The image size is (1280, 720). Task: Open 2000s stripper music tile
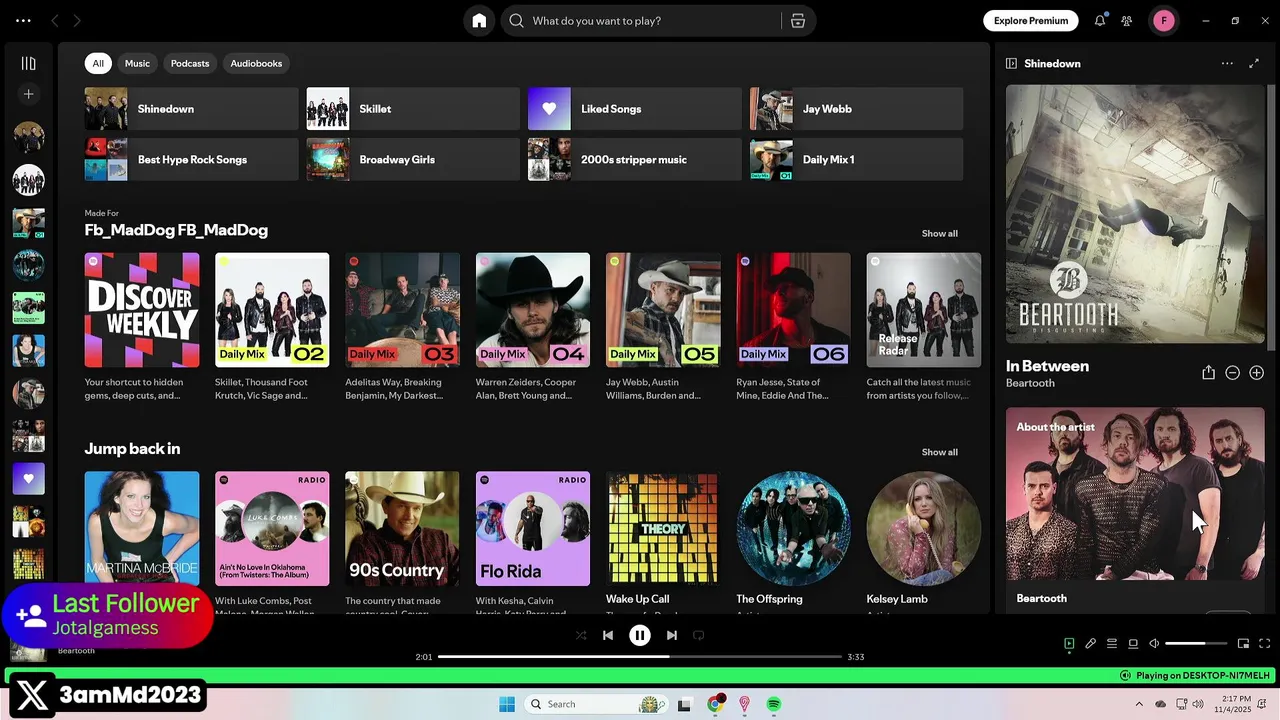(x=635, y=159)
